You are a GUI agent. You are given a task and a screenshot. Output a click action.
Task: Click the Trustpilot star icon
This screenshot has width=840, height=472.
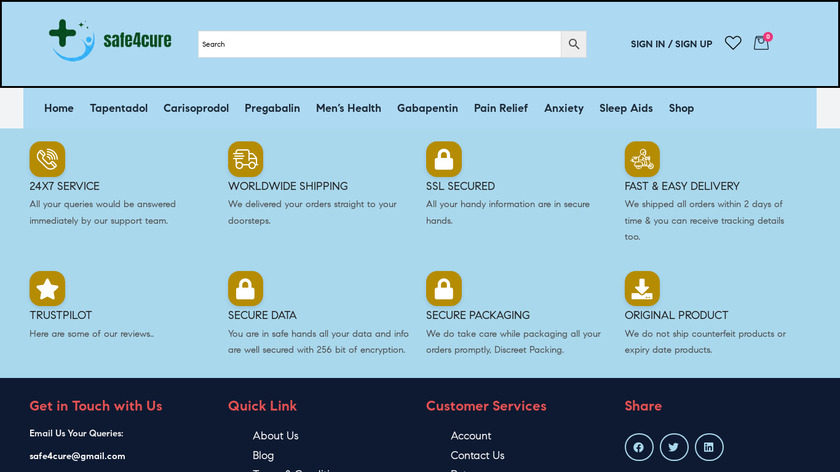click(47, 289)
